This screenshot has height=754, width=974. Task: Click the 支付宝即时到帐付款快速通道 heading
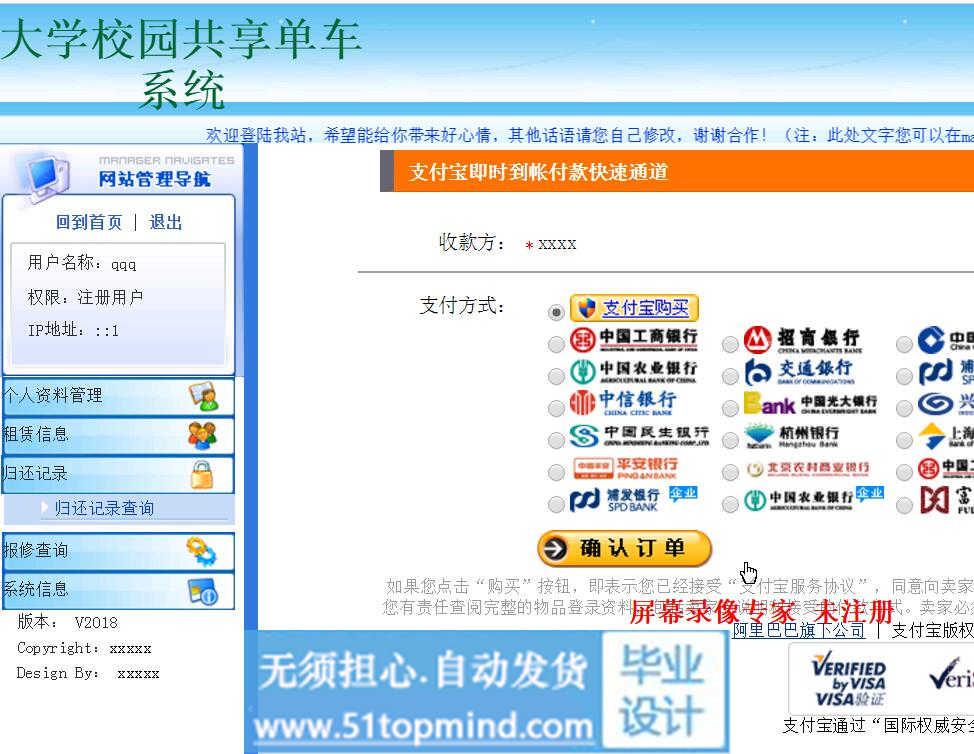538,172
